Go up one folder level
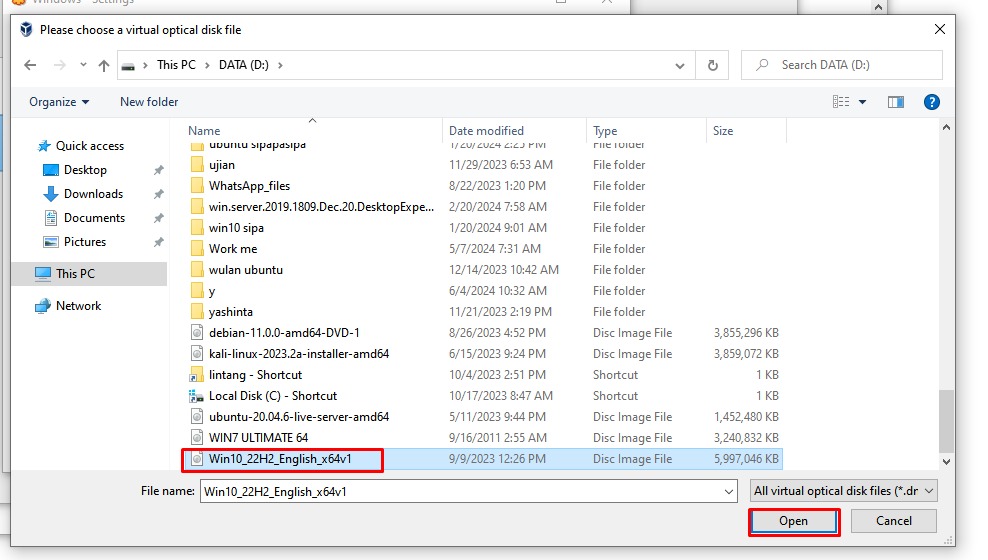988x560 pixels. pyautogui.click(x=104, y=65)
